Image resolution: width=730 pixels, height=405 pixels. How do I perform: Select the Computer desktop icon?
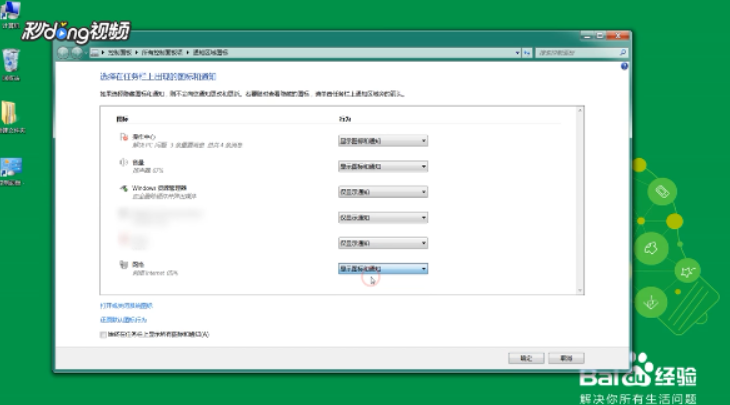pos(11,15)
